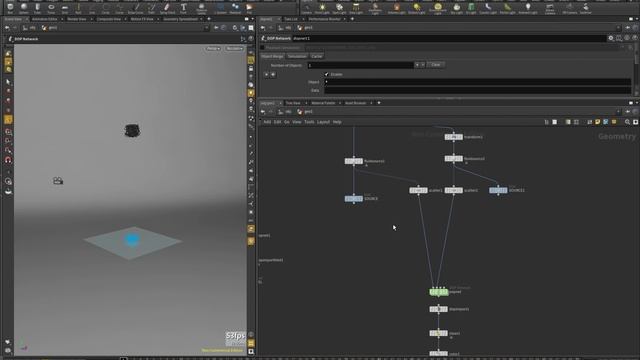Select the green dopnet1 node
Viewport: 640px width, 360px height.
tap(439, 292)
